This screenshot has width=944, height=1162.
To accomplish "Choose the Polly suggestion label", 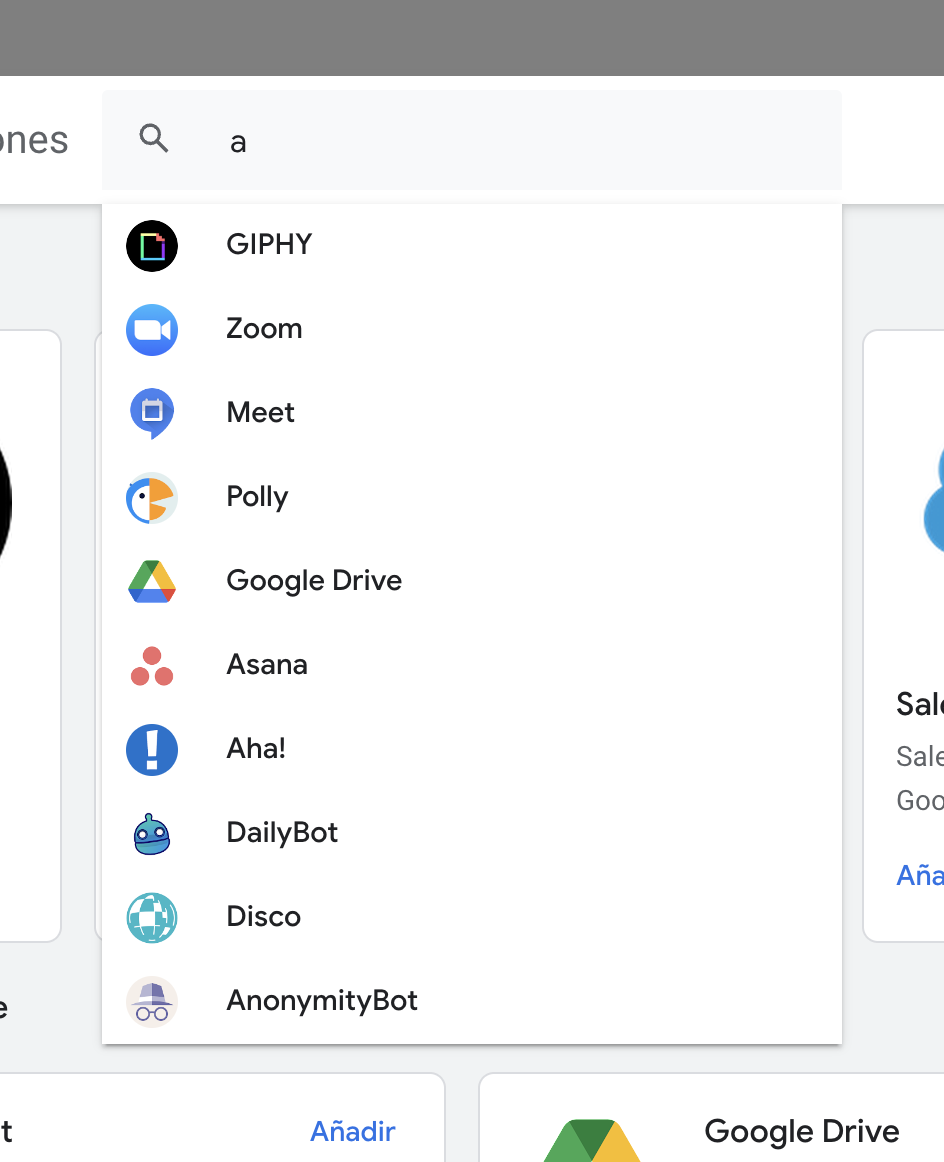I will pyautogui.click(x=257, y=497).
